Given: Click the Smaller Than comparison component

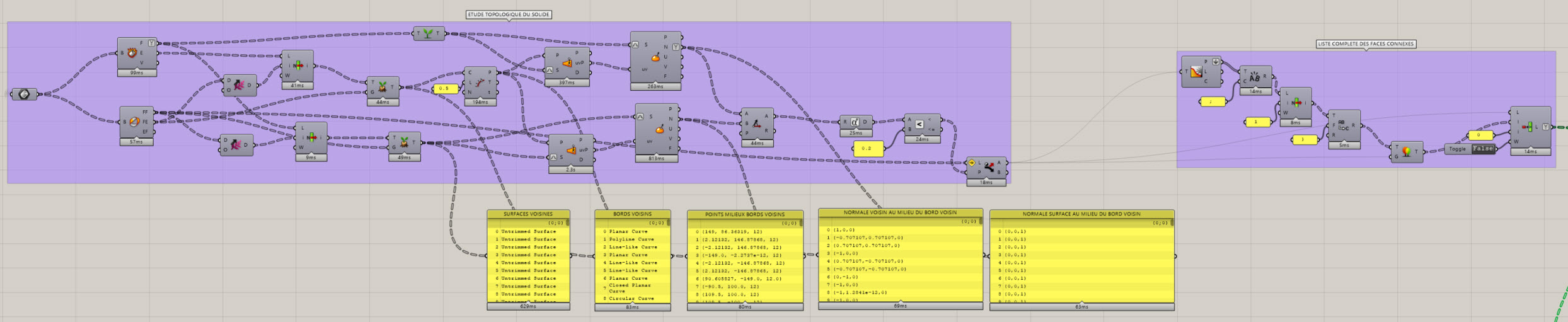Looking at the screenshot, I should pyautogui.click(x=919, y=124).
